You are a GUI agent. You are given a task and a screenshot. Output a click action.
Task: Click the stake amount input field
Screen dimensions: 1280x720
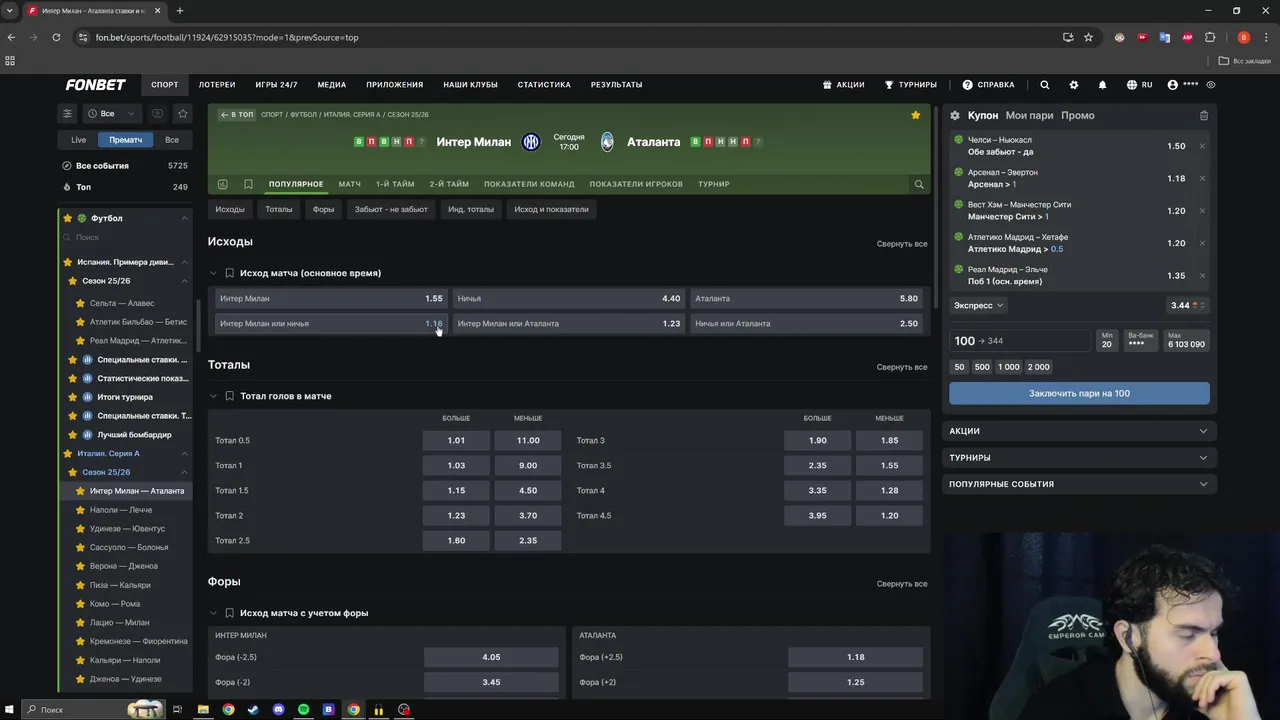(1020, 341)
